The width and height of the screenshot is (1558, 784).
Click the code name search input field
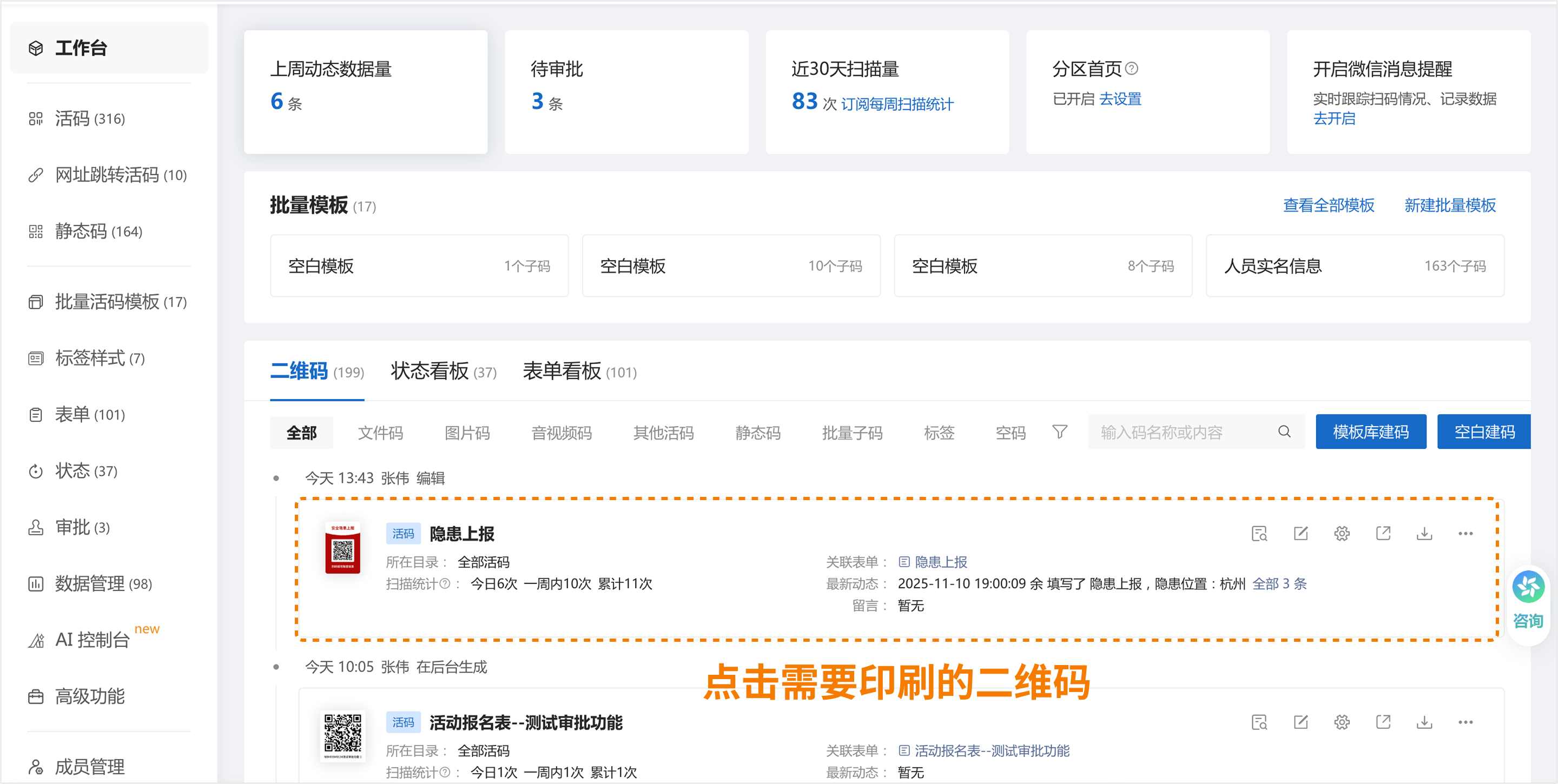[1179, 431]
